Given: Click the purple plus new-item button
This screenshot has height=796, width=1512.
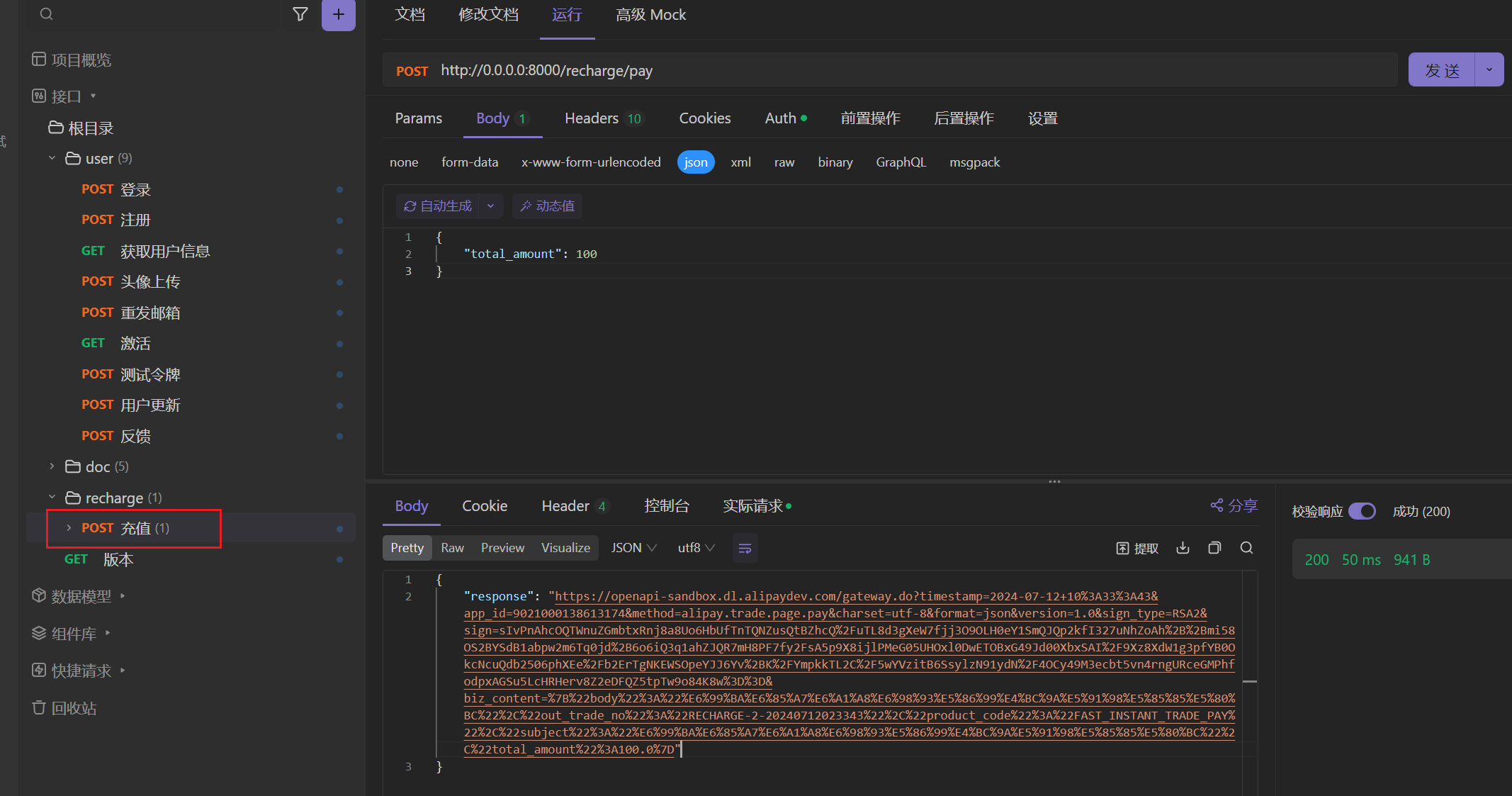Looking at the screenshot, I should coord(339,14).
